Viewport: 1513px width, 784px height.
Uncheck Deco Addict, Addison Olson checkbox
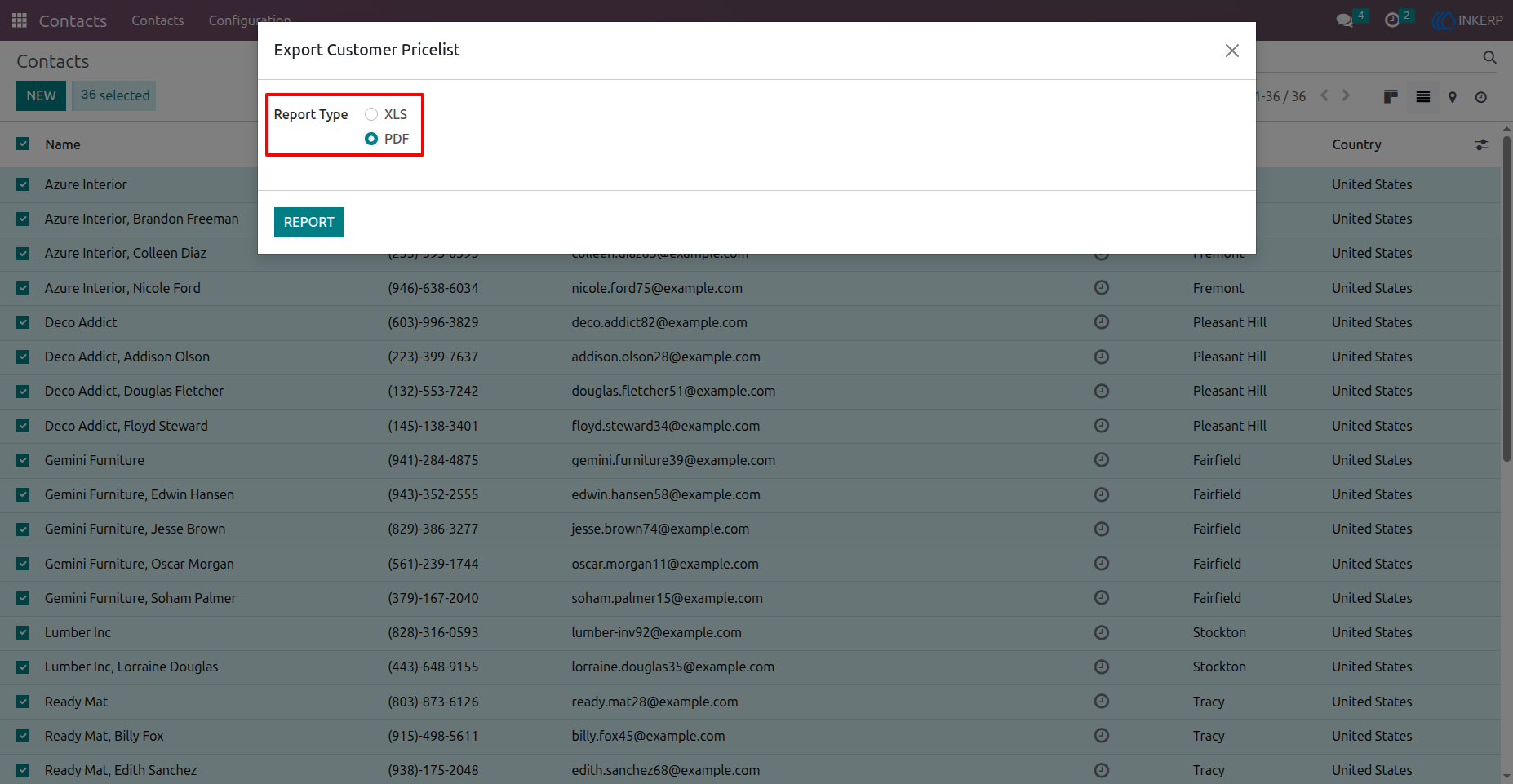pos(23,357)
